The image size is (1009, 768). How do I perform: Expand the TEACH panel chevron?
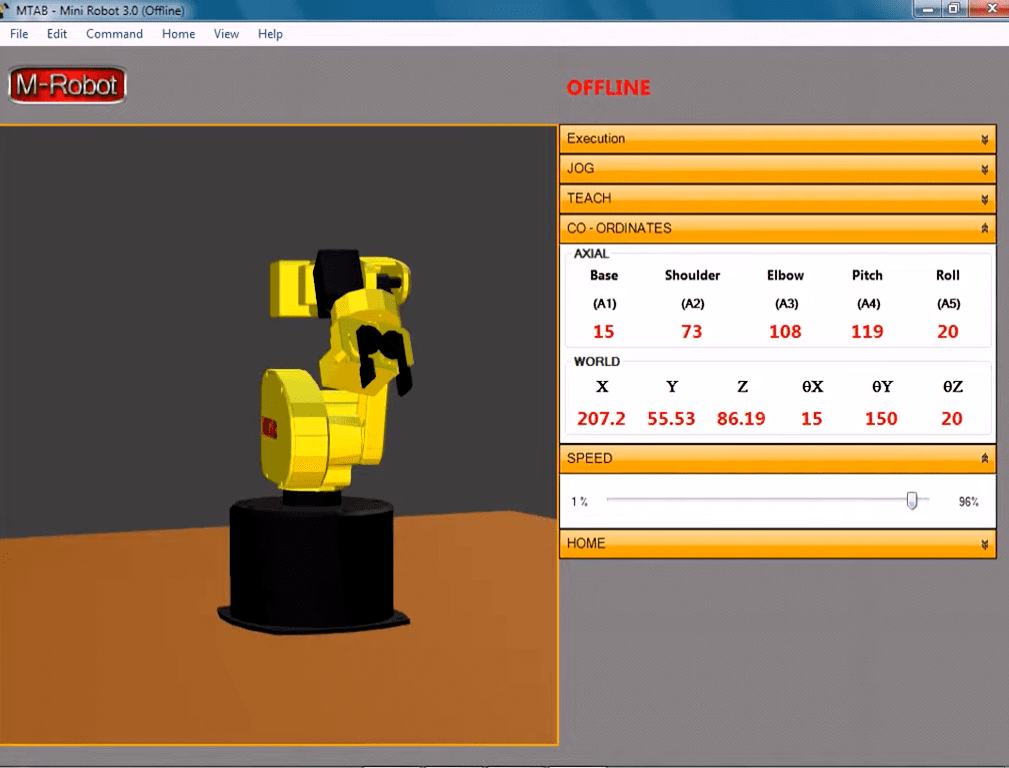(984, 200)
